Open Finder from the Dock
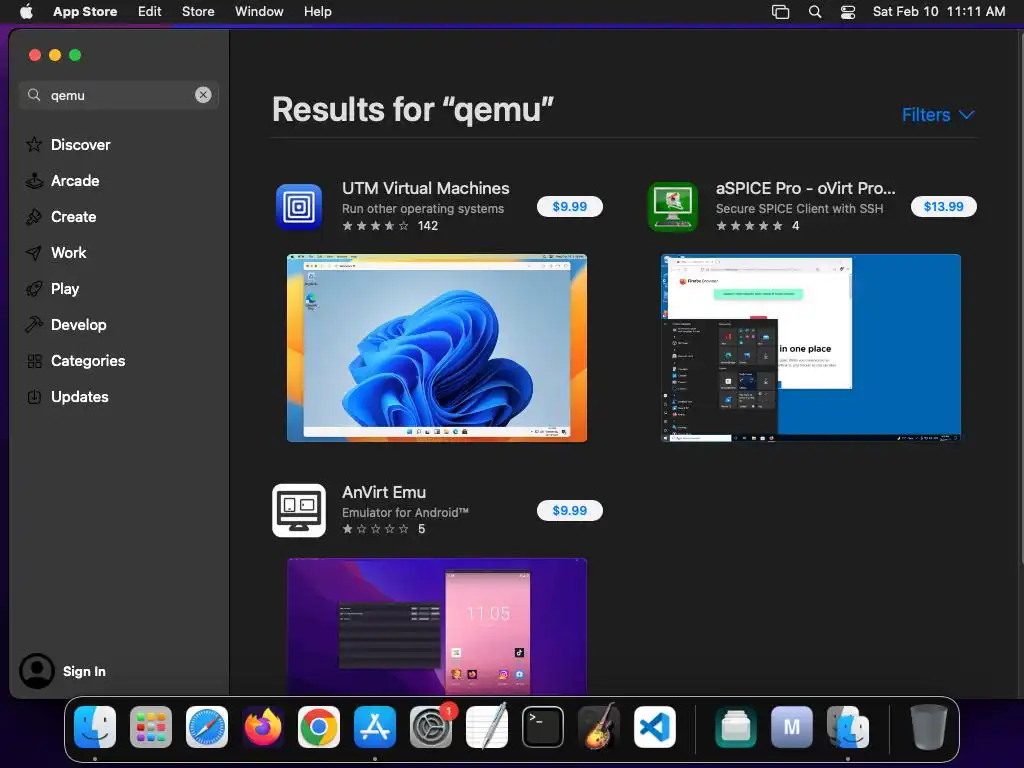This screenshot has height=768, width=1024. (95, 727)
